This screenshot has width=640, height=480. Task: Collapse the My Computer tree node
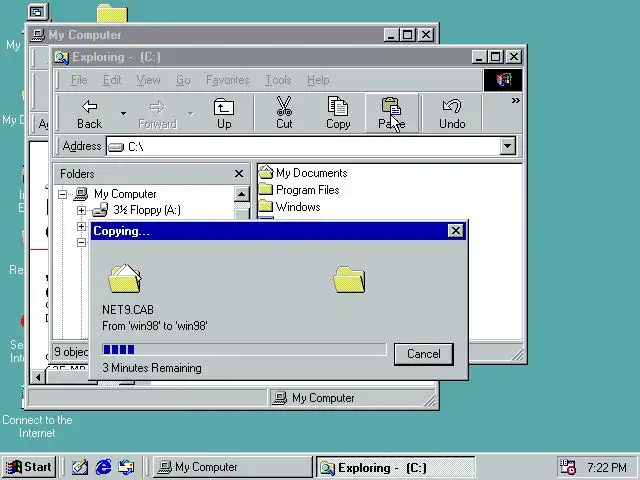[62, 194]
